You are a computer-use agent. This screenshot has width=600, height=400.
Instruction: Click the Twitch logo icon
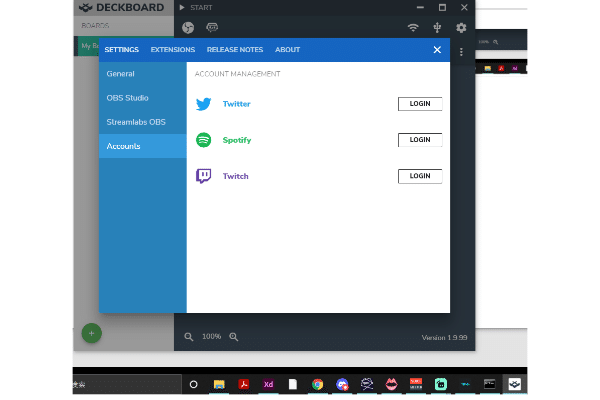[x=204, y=176]
